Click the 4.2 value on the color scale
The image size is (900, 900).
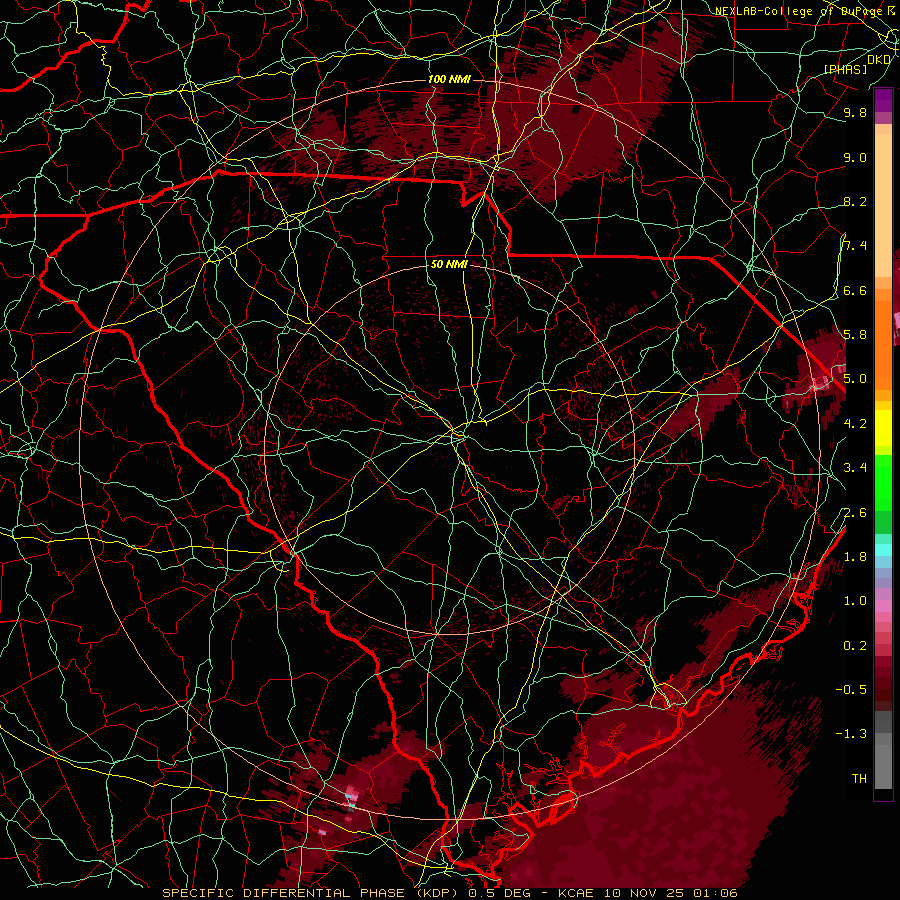pos(855,423)
